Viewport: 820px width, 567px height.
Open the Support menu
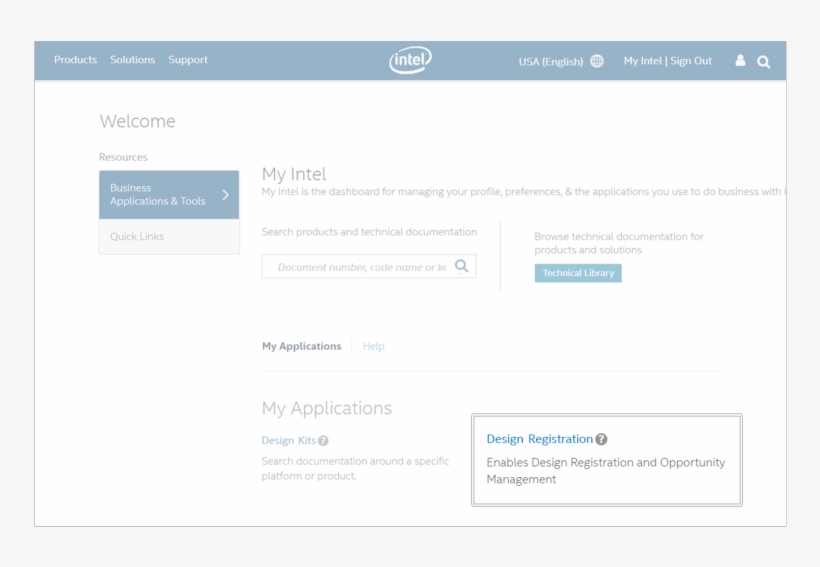click(188, 60)
